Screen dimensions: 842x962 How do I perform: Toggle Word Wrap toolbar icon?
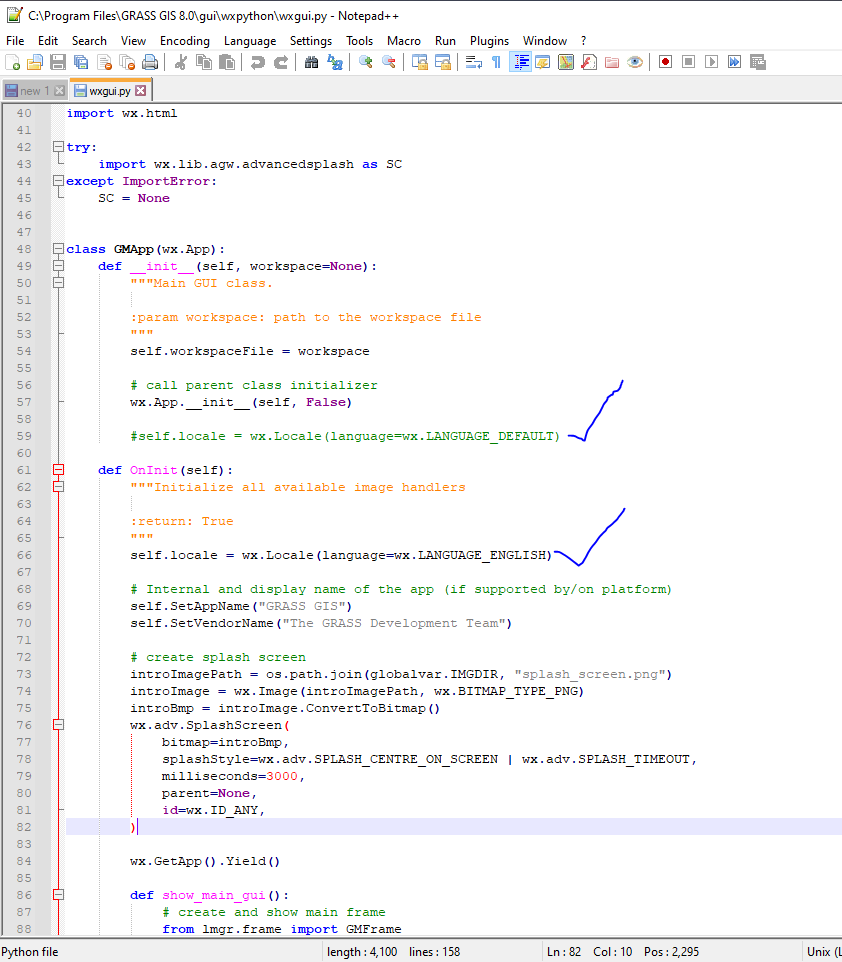pyautogui.click(x=474, y=62)
